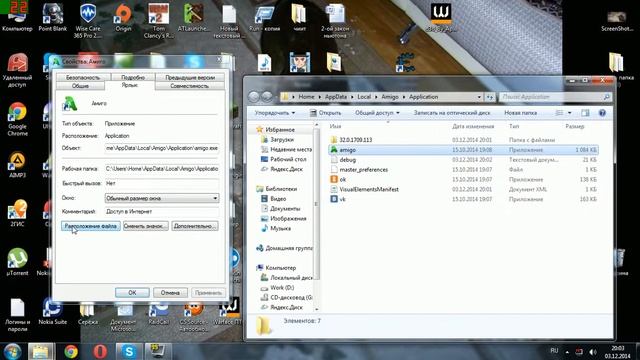Launch µTorrent from desktop

17,262
